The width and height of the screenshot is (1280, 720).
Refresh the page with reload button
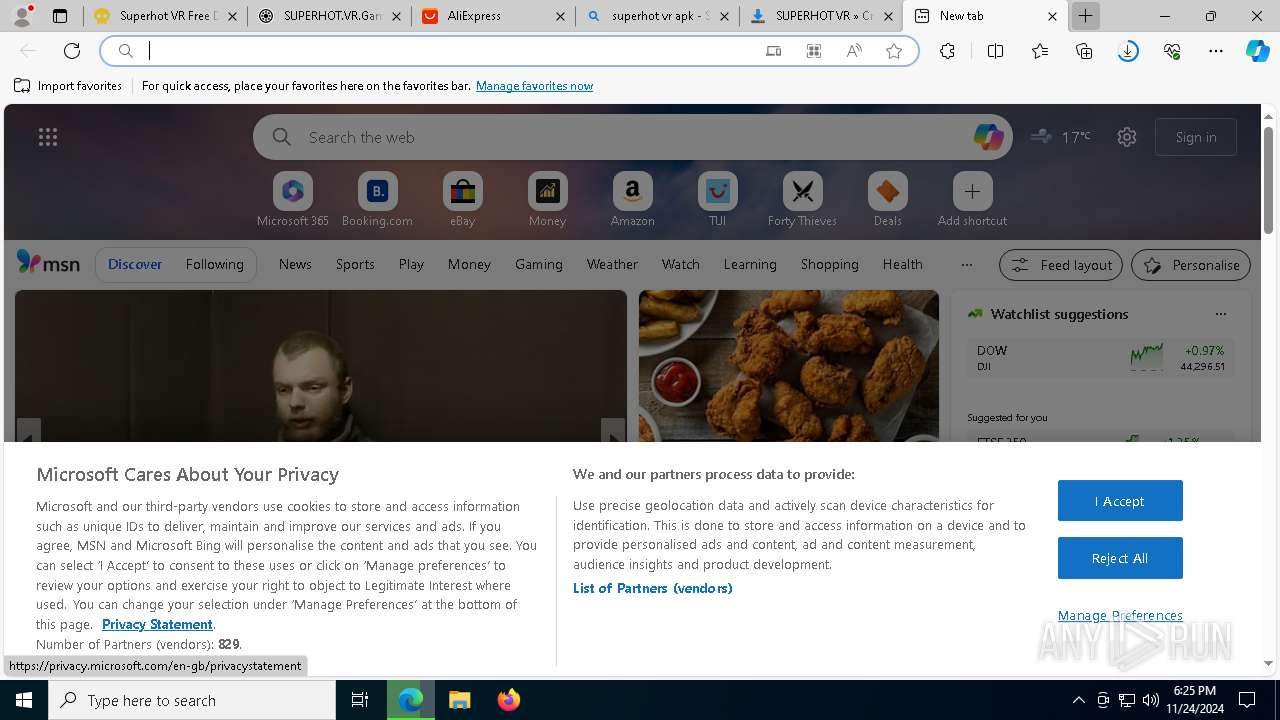click(x=72, y=51)
